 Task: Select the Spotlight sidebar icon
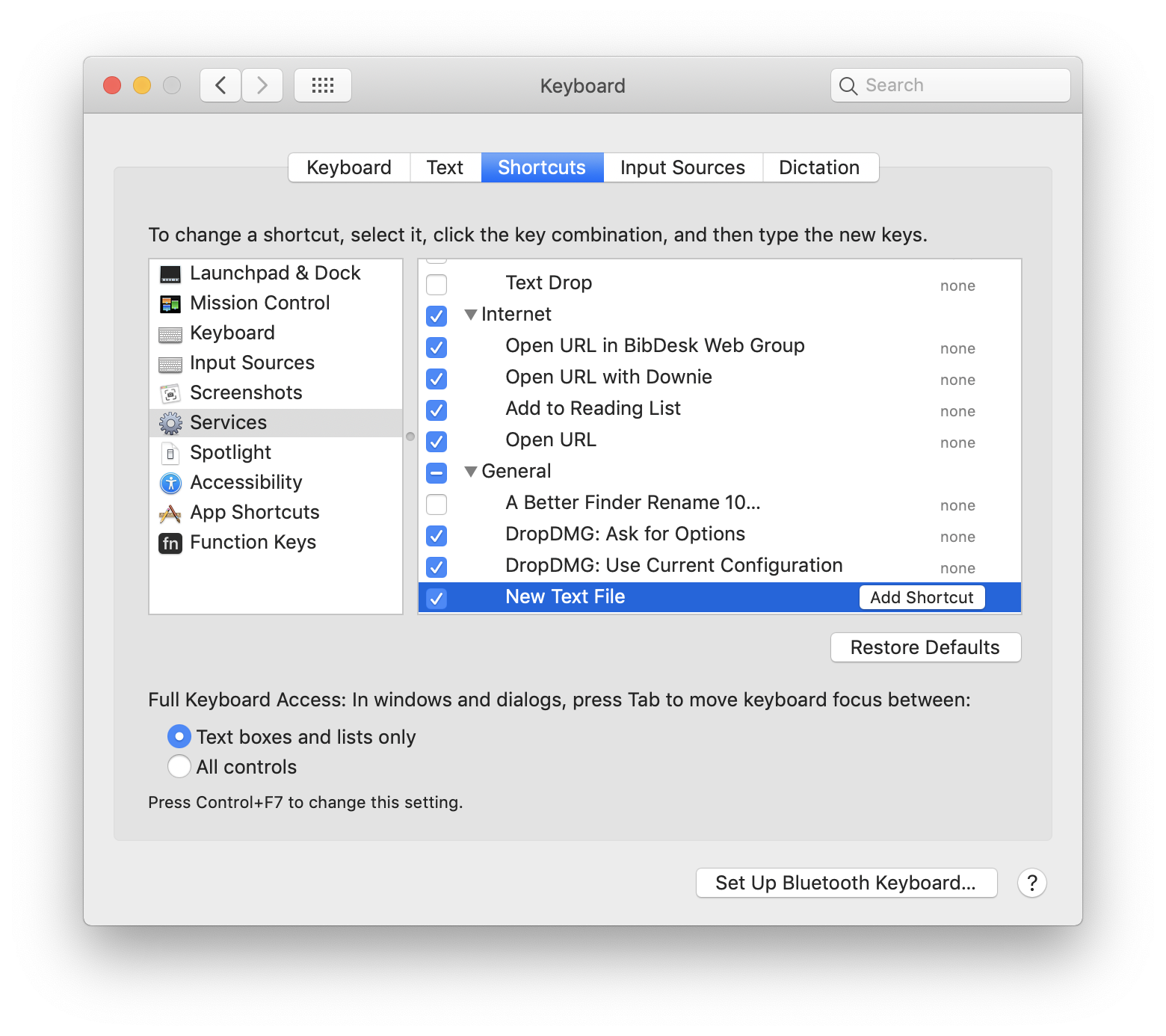pos(170,453)
